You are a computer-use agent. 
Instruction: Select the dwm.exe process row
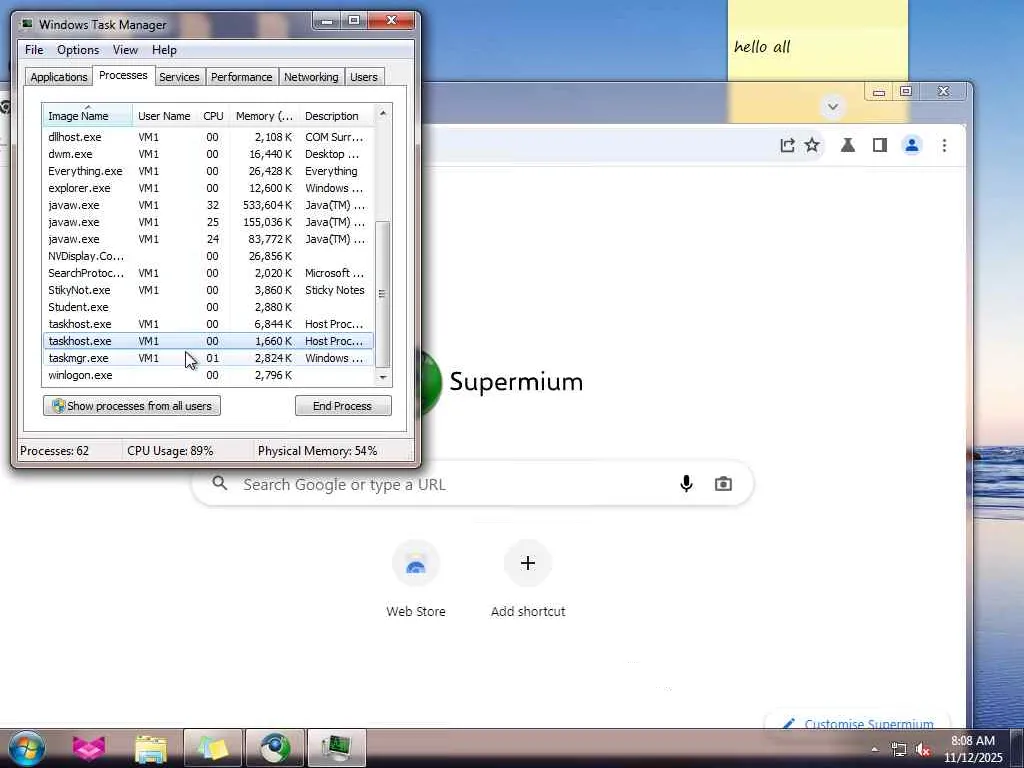208,154
